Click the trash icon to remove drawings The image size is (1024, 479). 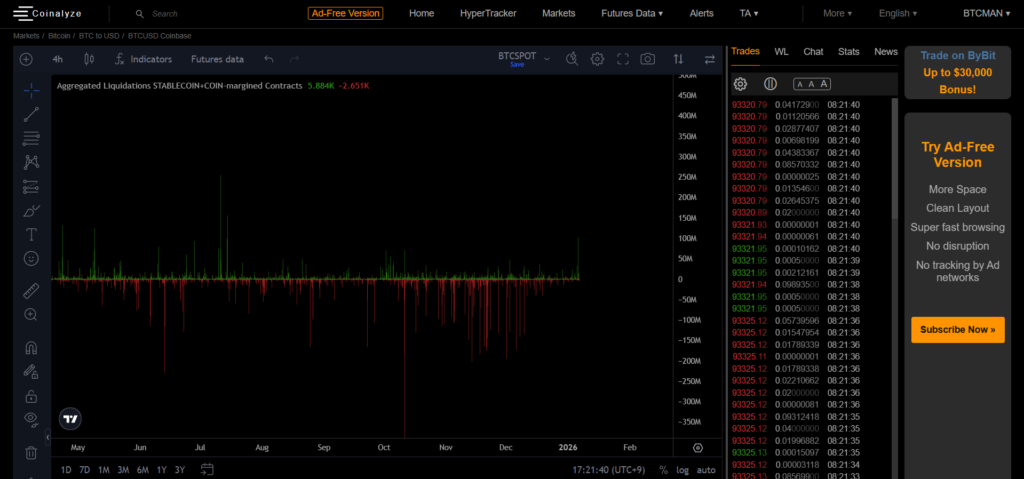click(31, 452)
